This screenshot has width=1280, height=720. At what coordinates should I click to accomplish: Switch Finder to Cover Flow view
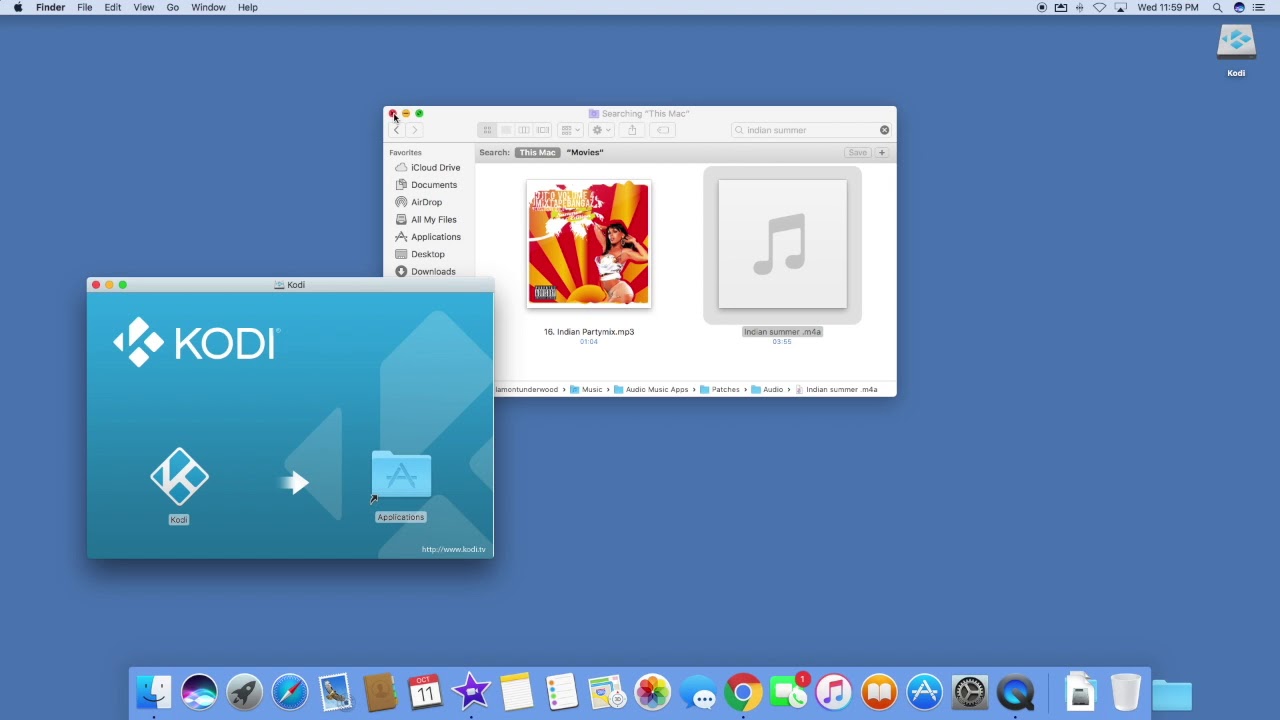point(543,130)
